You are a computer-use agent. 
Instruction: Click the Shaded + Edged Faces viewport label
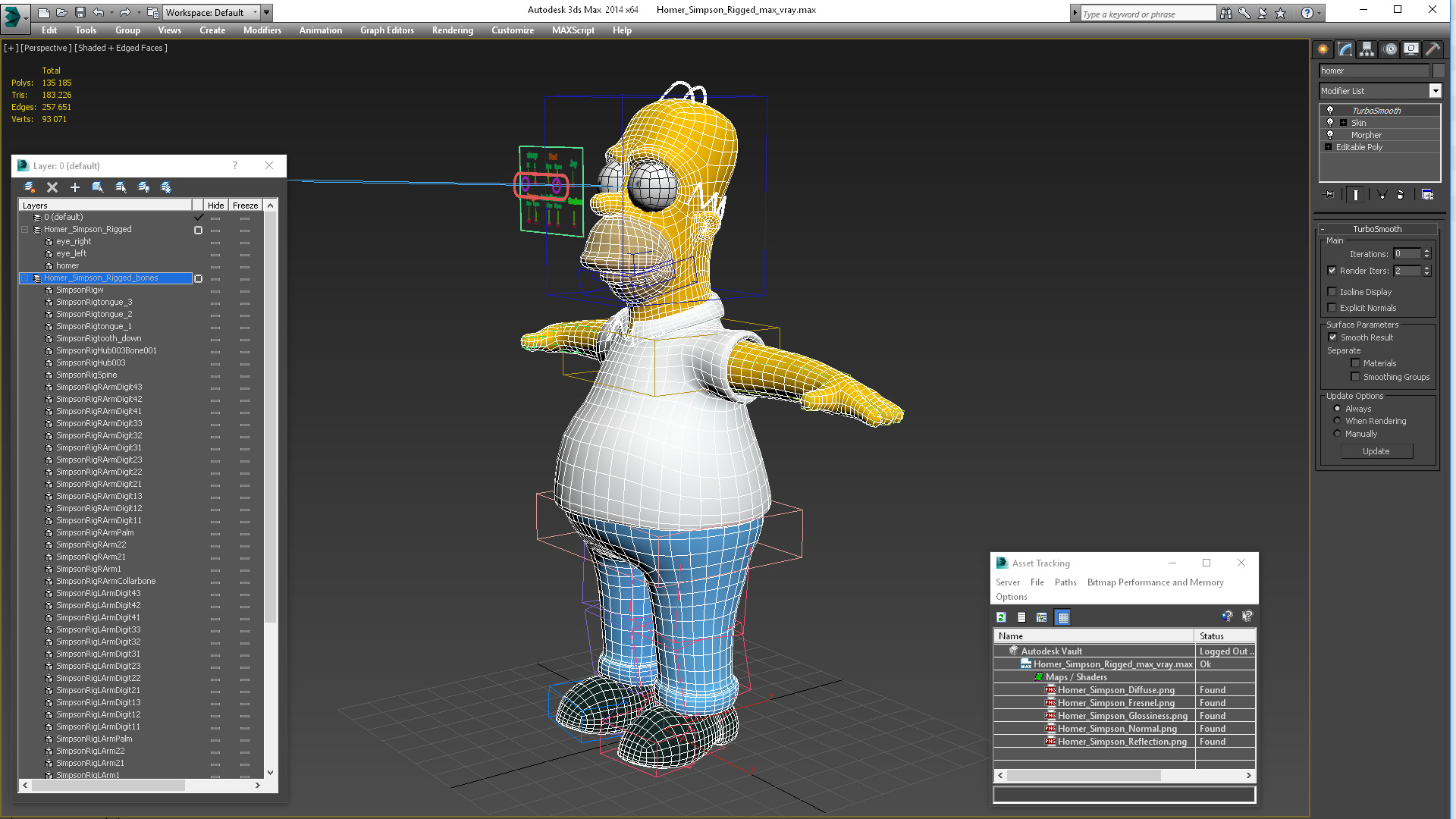(121, 48)
